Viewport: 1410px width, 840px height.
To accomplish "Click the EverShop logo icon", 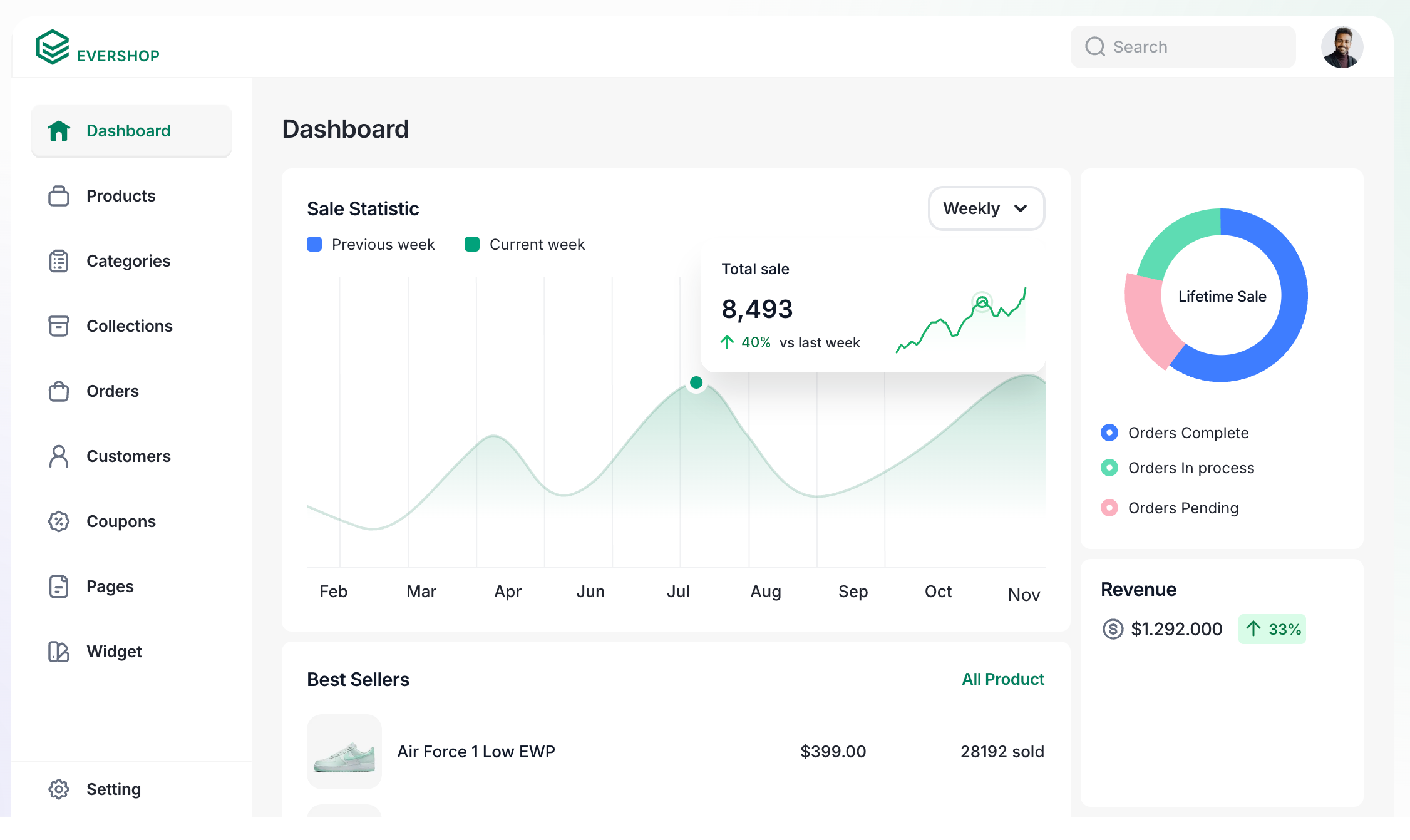I will 53,47.
